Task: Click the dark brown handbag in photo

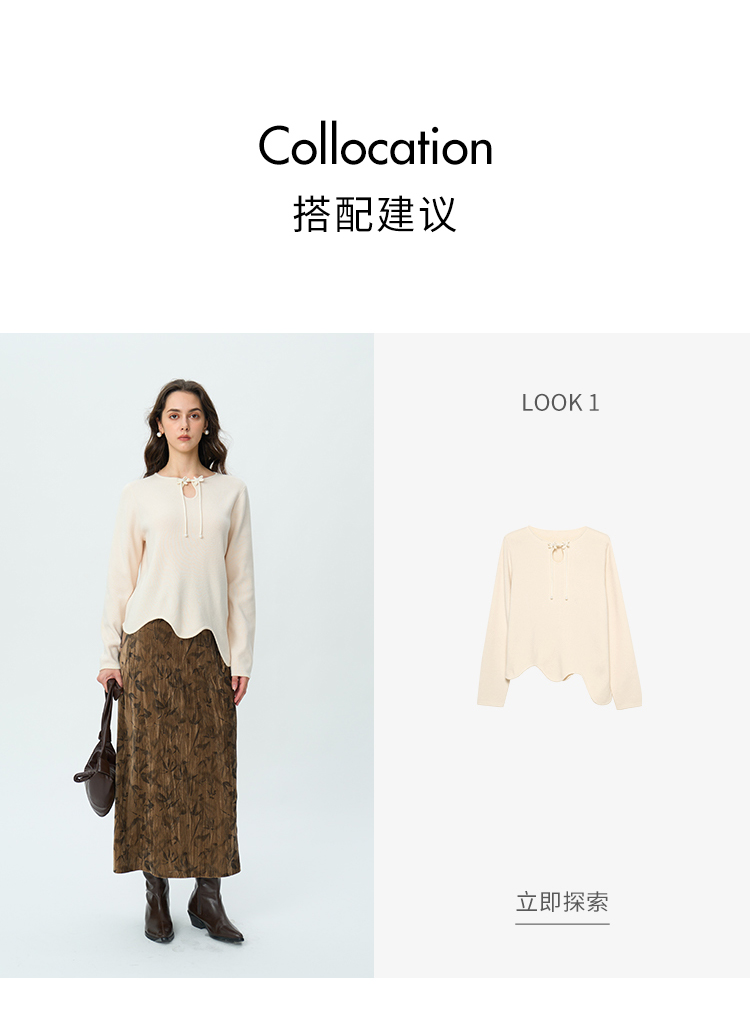Action: (x=97, y=749)
